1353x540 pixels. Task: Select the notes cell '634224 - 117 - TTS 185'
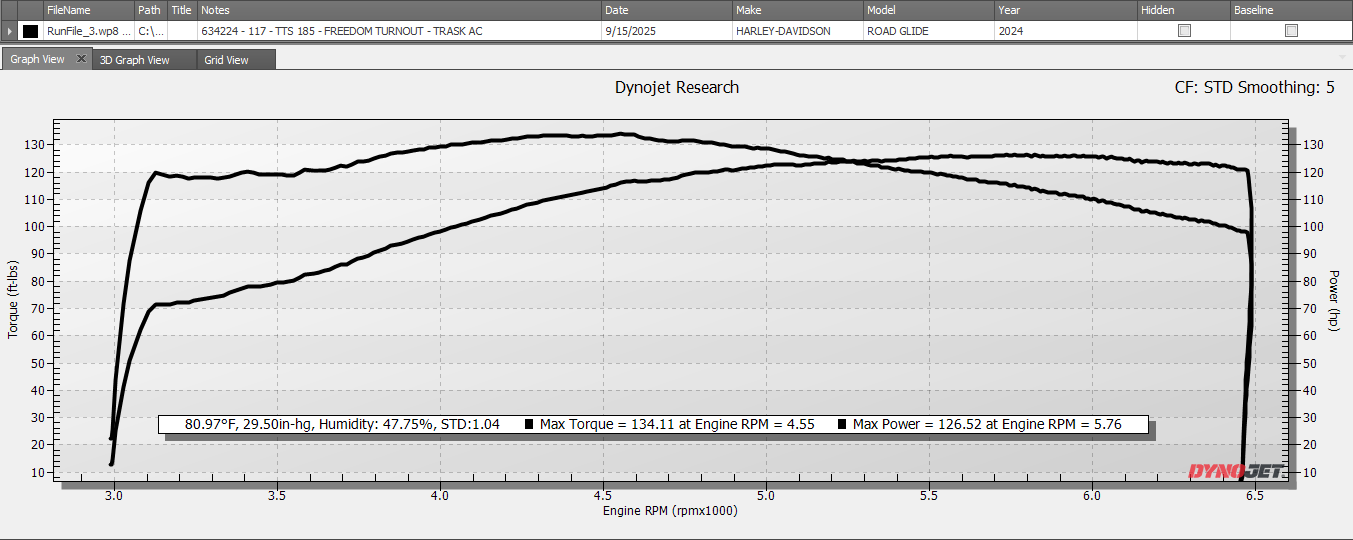(x=399, y=31)
